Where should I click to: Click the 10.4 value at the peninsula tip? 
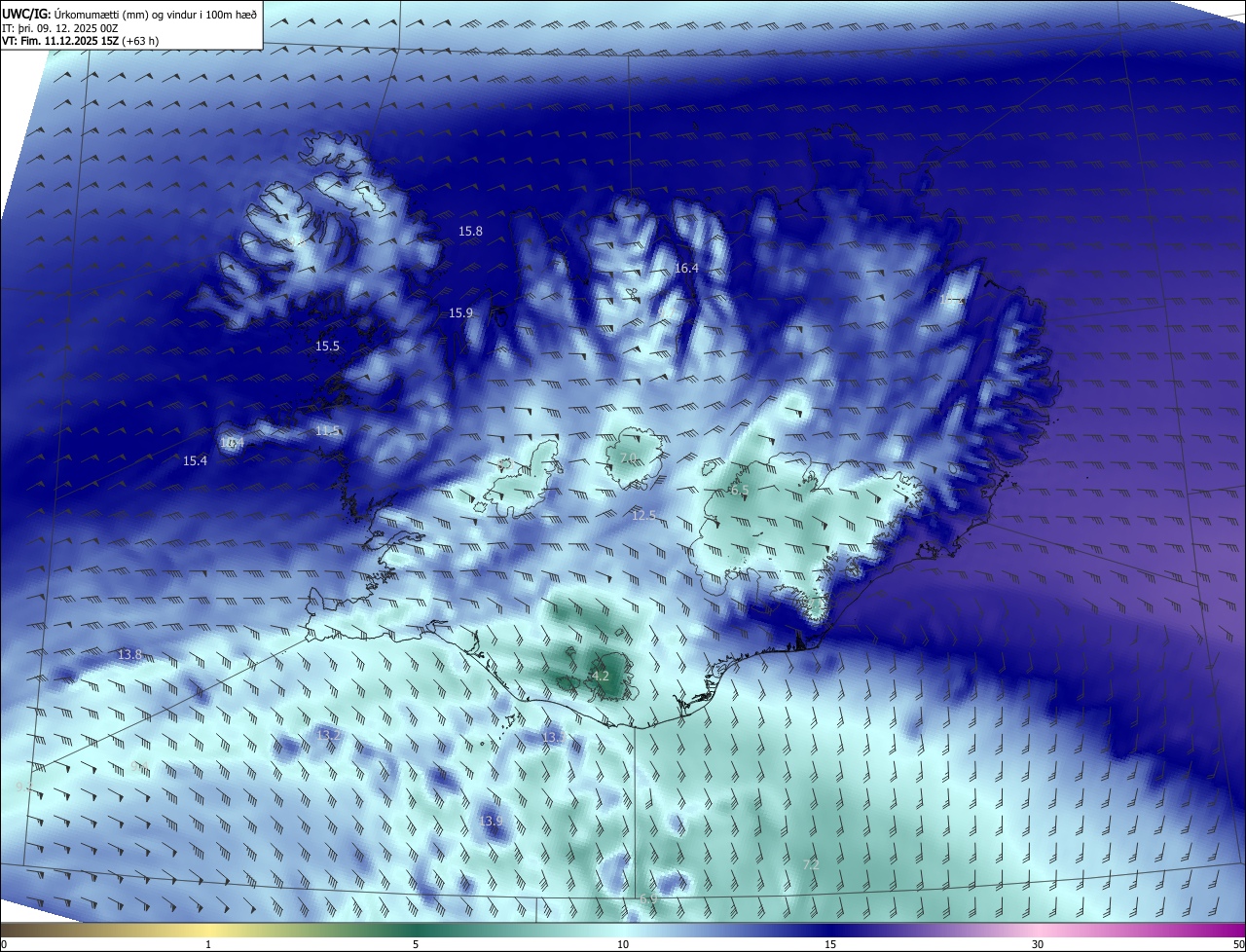point(232,443)
